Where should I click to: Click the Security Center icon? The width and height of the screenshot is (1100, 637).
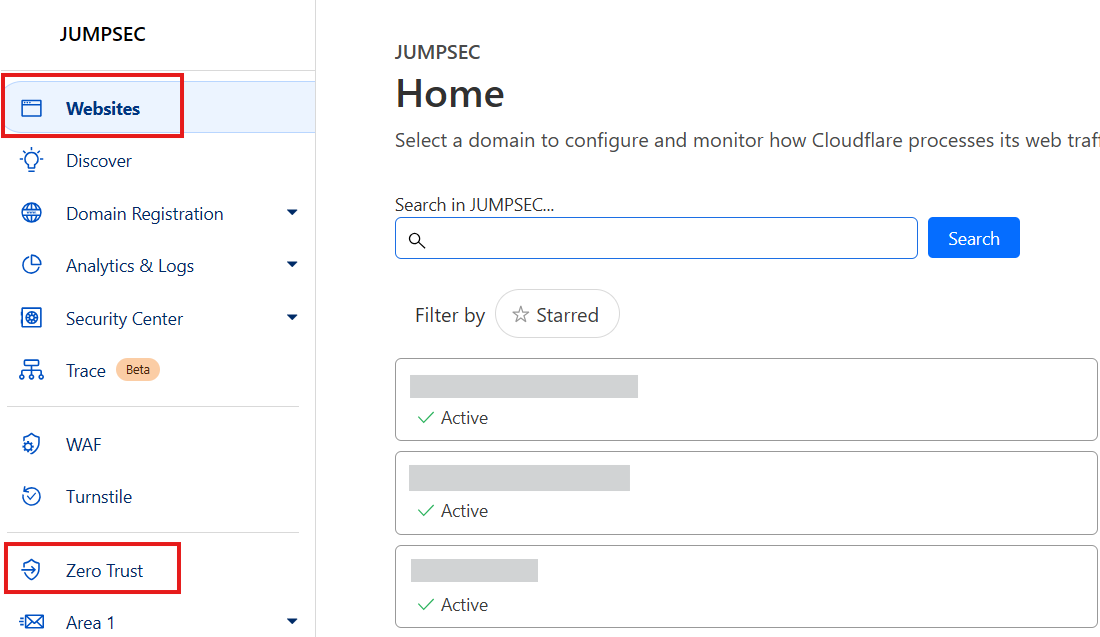32,318
